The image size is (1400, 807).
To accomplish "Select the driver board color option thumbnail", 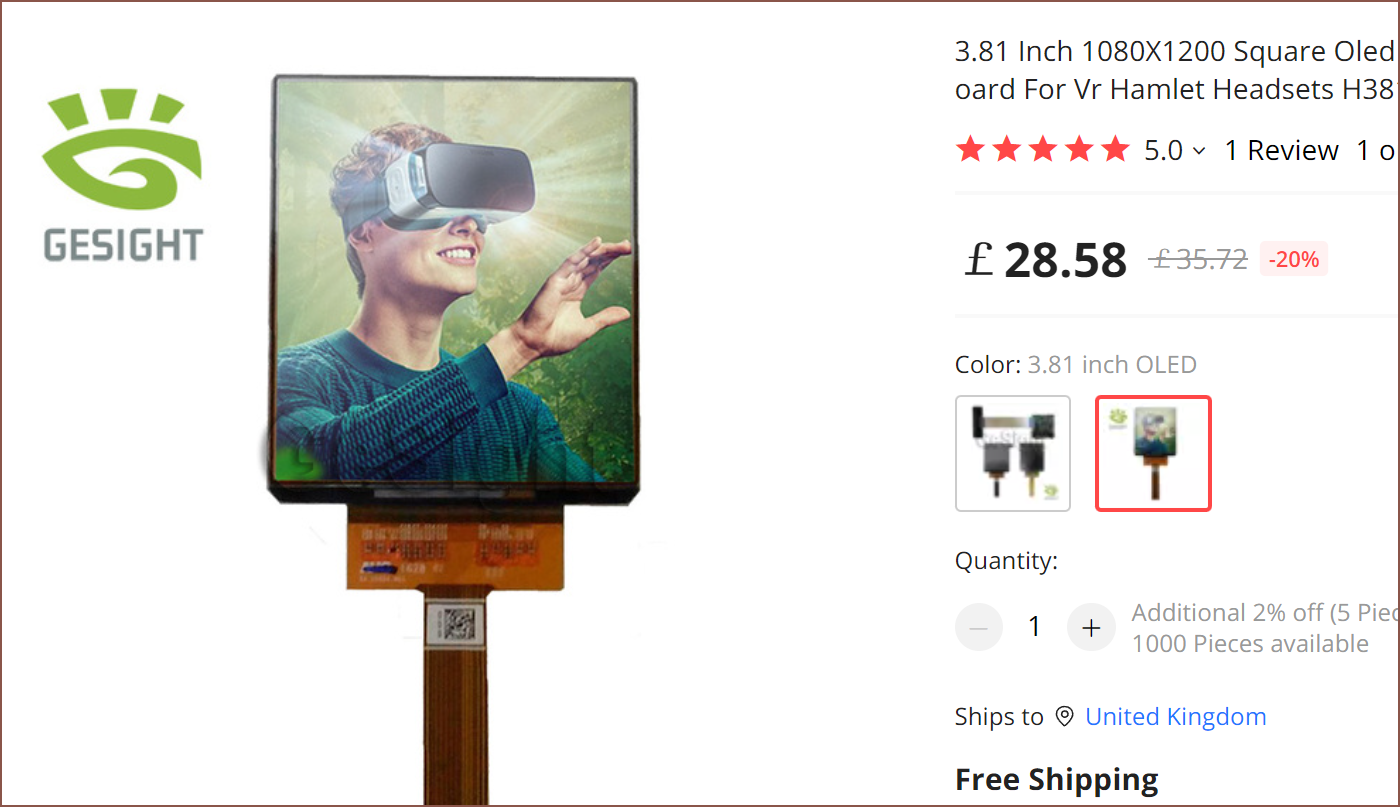I will pyautogui.click(x=1013, y=453).
